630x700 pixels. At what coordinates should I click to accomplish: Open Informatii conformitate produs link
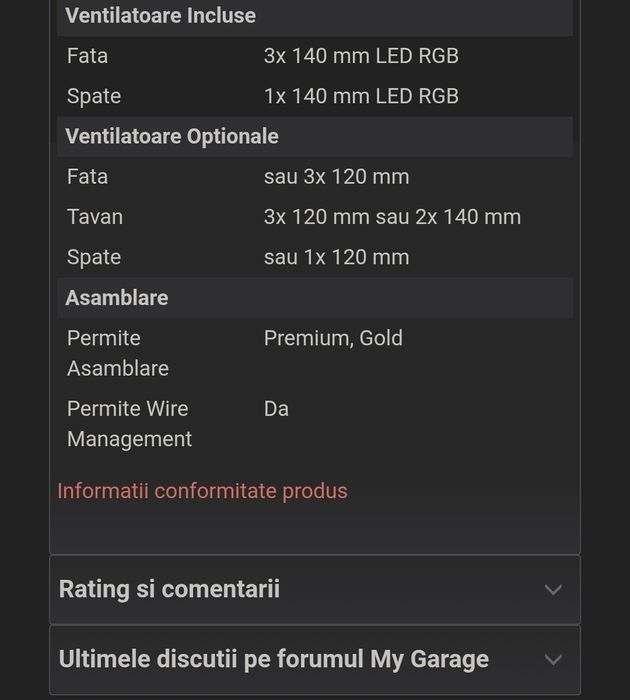tap(202, 491)
